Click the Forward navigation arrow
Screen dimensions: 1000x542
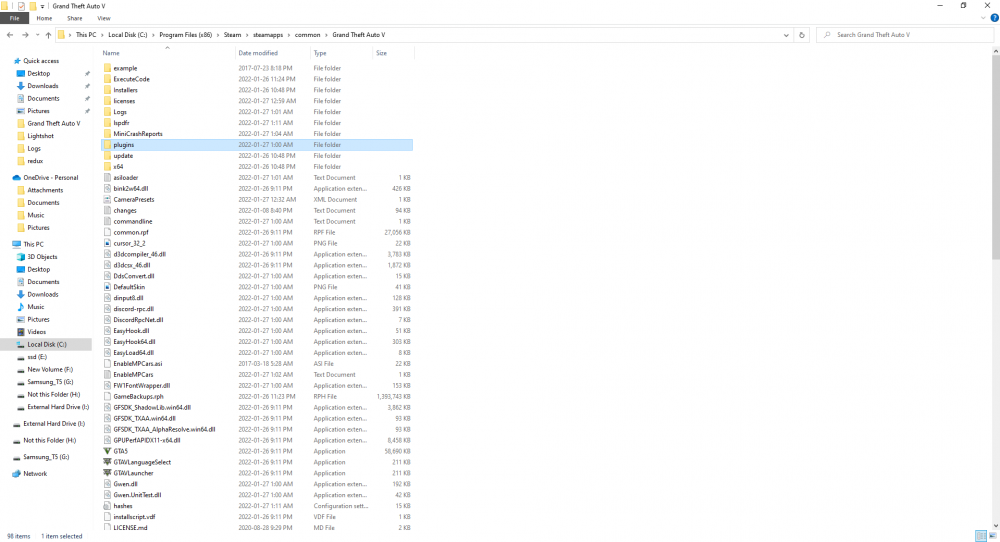coord(25,35)
